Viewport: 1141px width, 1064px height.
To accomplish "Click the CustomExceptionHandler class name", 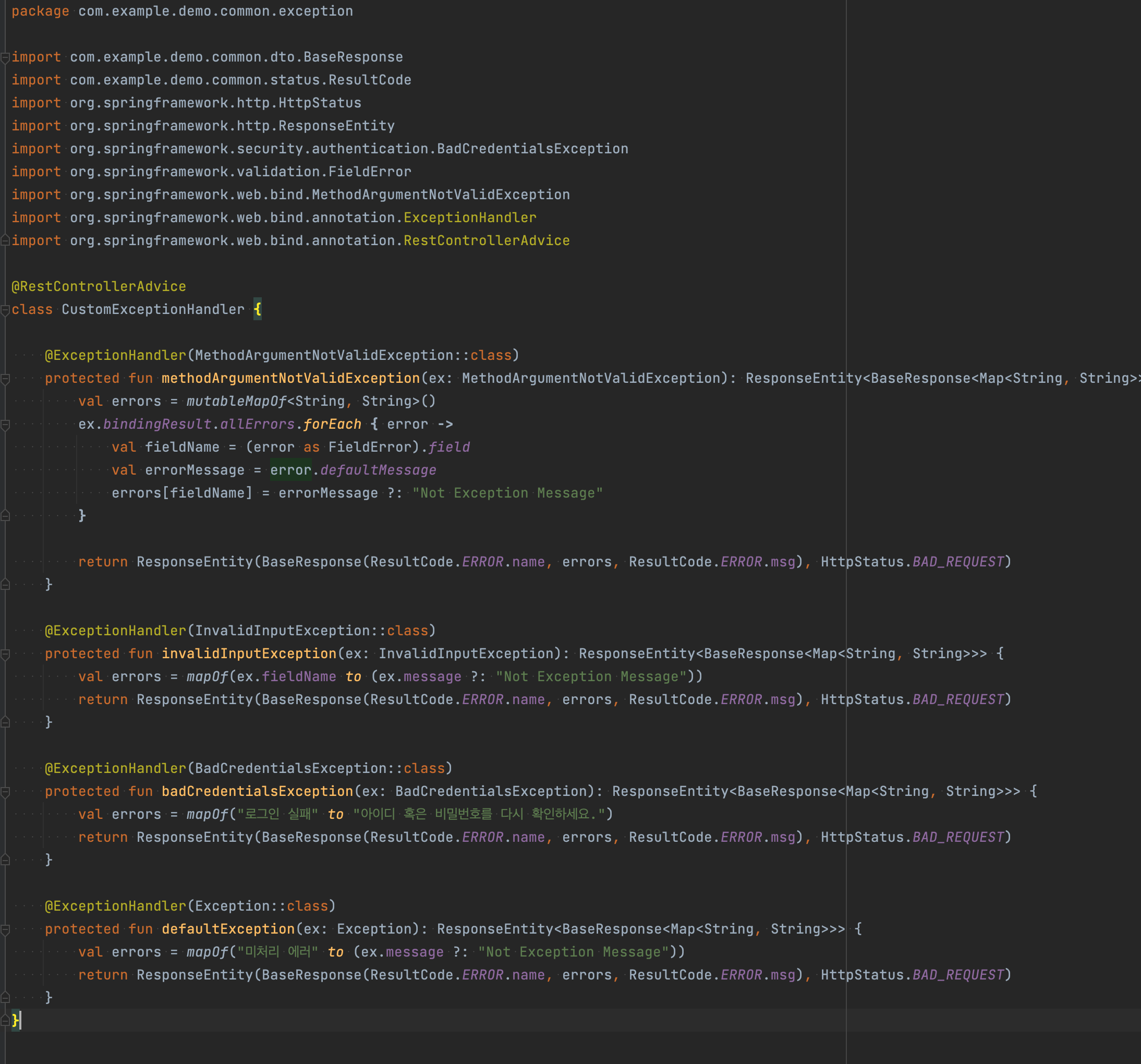I will (153, 309).
